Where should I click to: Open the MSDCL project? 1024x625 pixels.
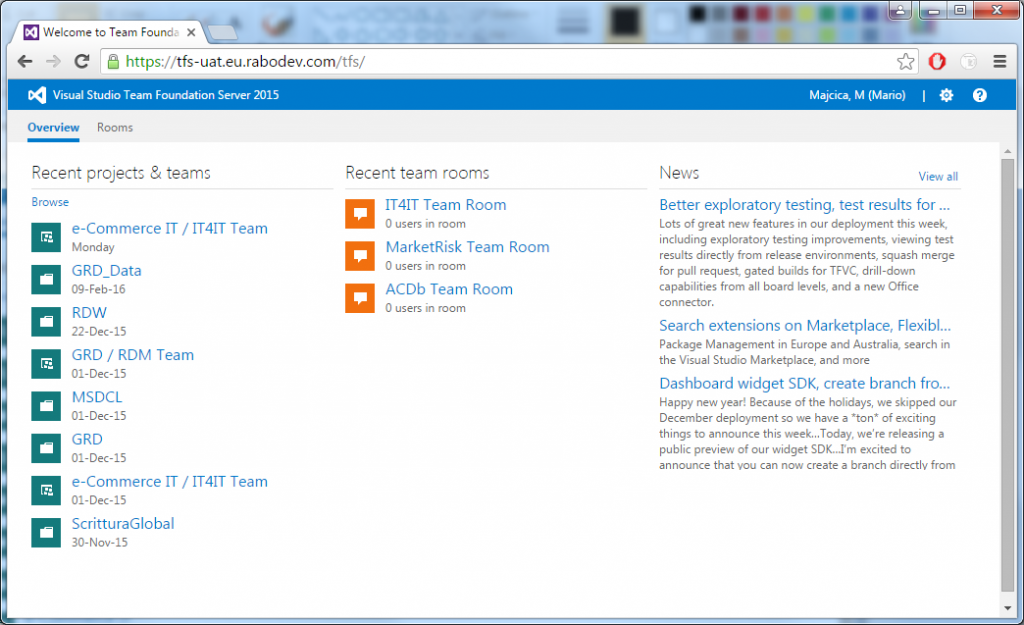(x=97, y=397)
